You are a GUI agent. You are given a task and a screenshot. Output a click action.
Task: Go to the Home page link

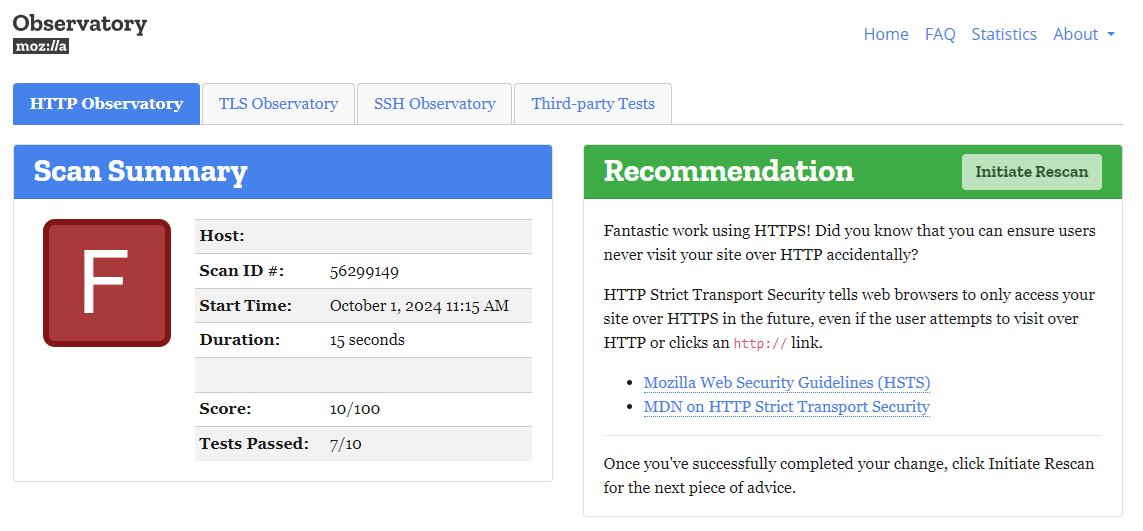[x=885, y=34]
